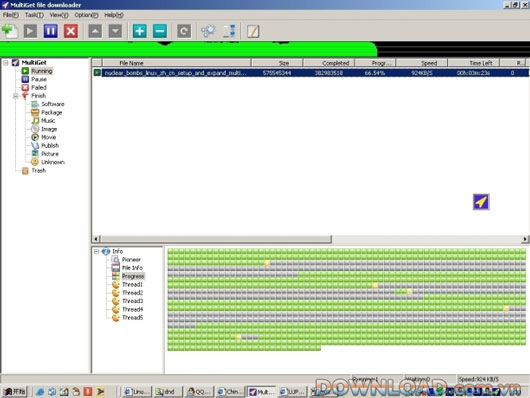
Task: Move task down with the down arrow button
Action: 115,31
